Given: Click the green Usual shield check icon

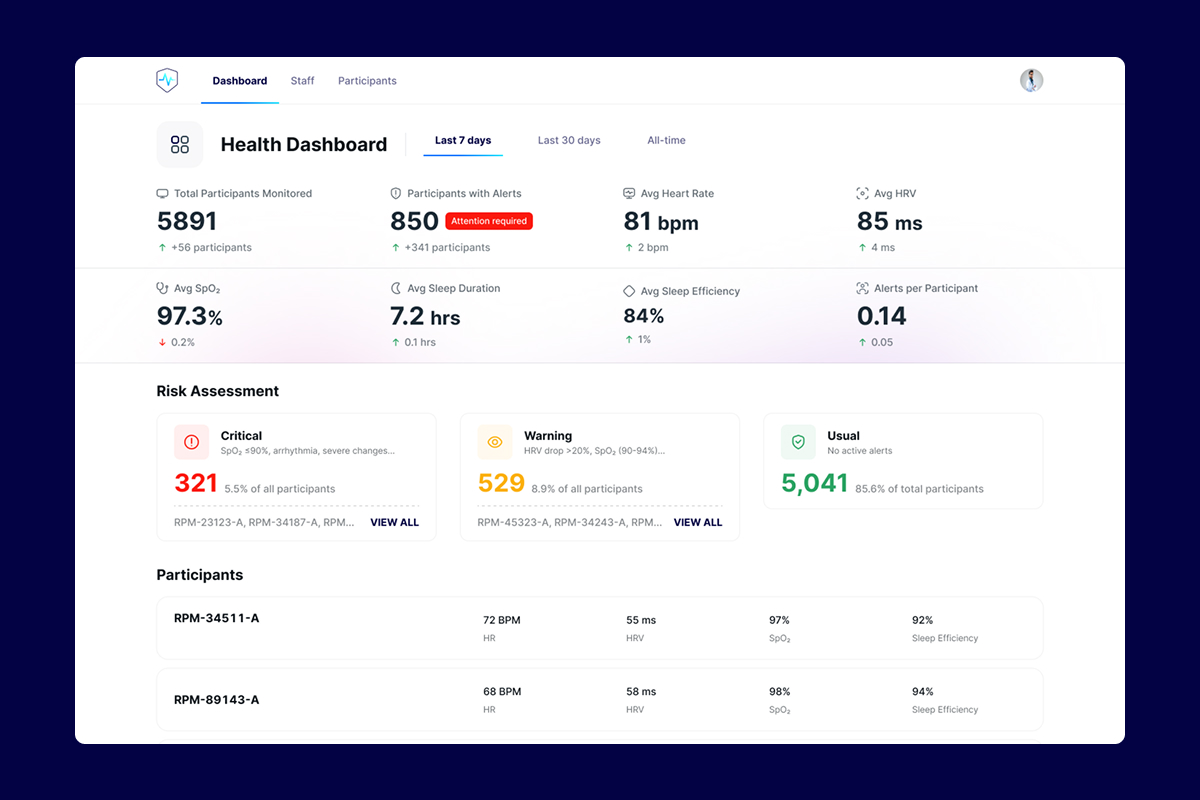Looking at the screenshot, I should (x=798, y=442).
